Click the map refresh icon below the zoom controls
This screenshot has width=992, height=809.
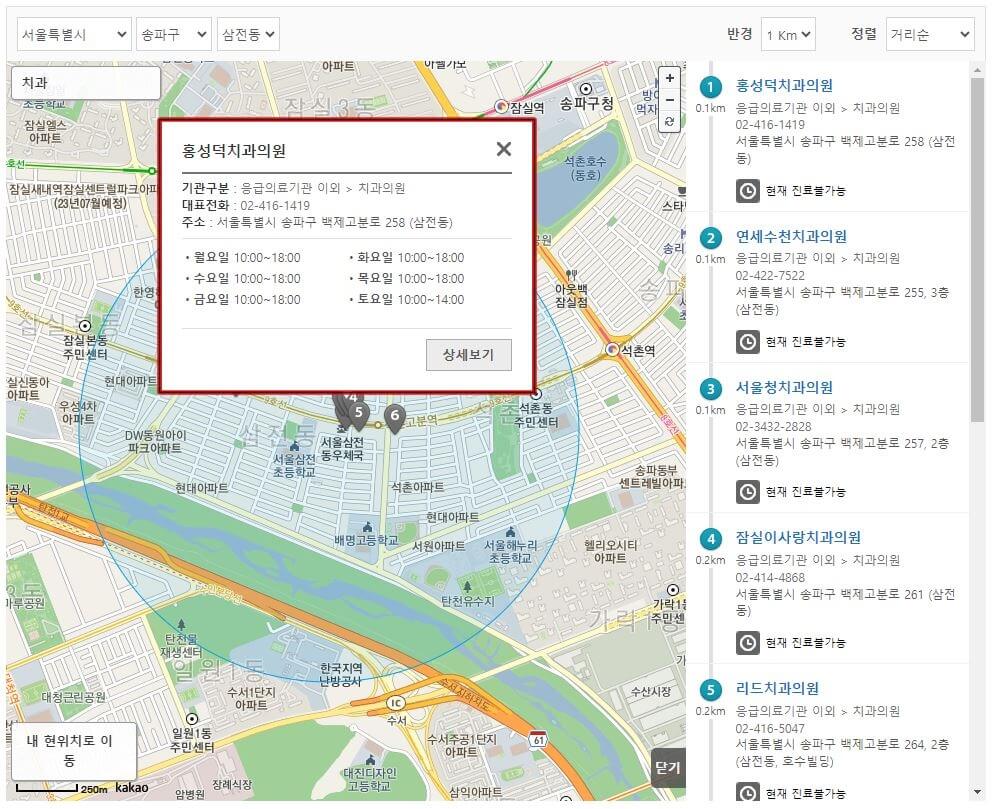(x=669, y=121)
